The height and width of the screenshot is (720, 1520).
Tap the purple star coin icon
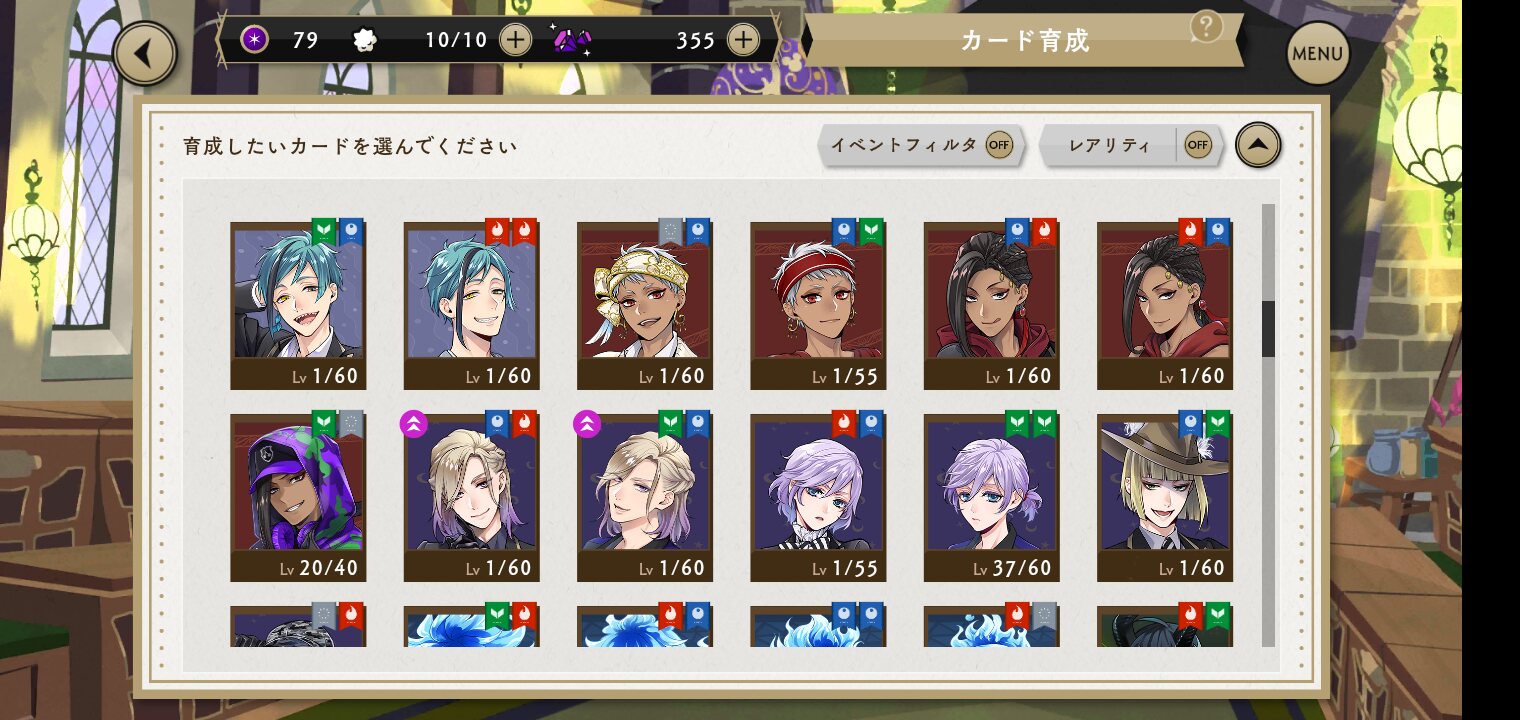click(255, 40)
